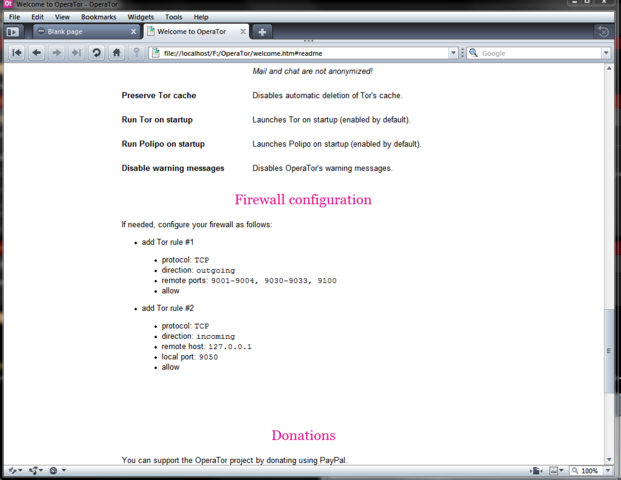Open the Help menu

(201, 17)
